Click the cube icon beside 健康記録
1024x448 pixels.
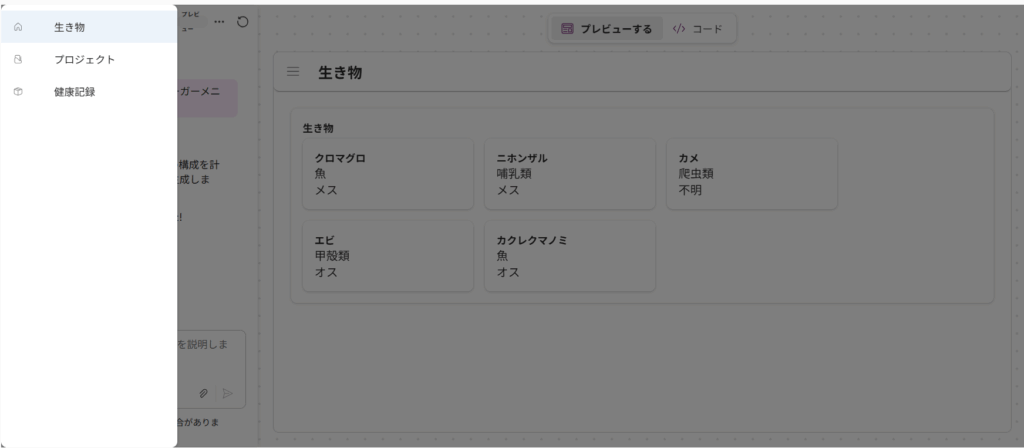point(18,92)
